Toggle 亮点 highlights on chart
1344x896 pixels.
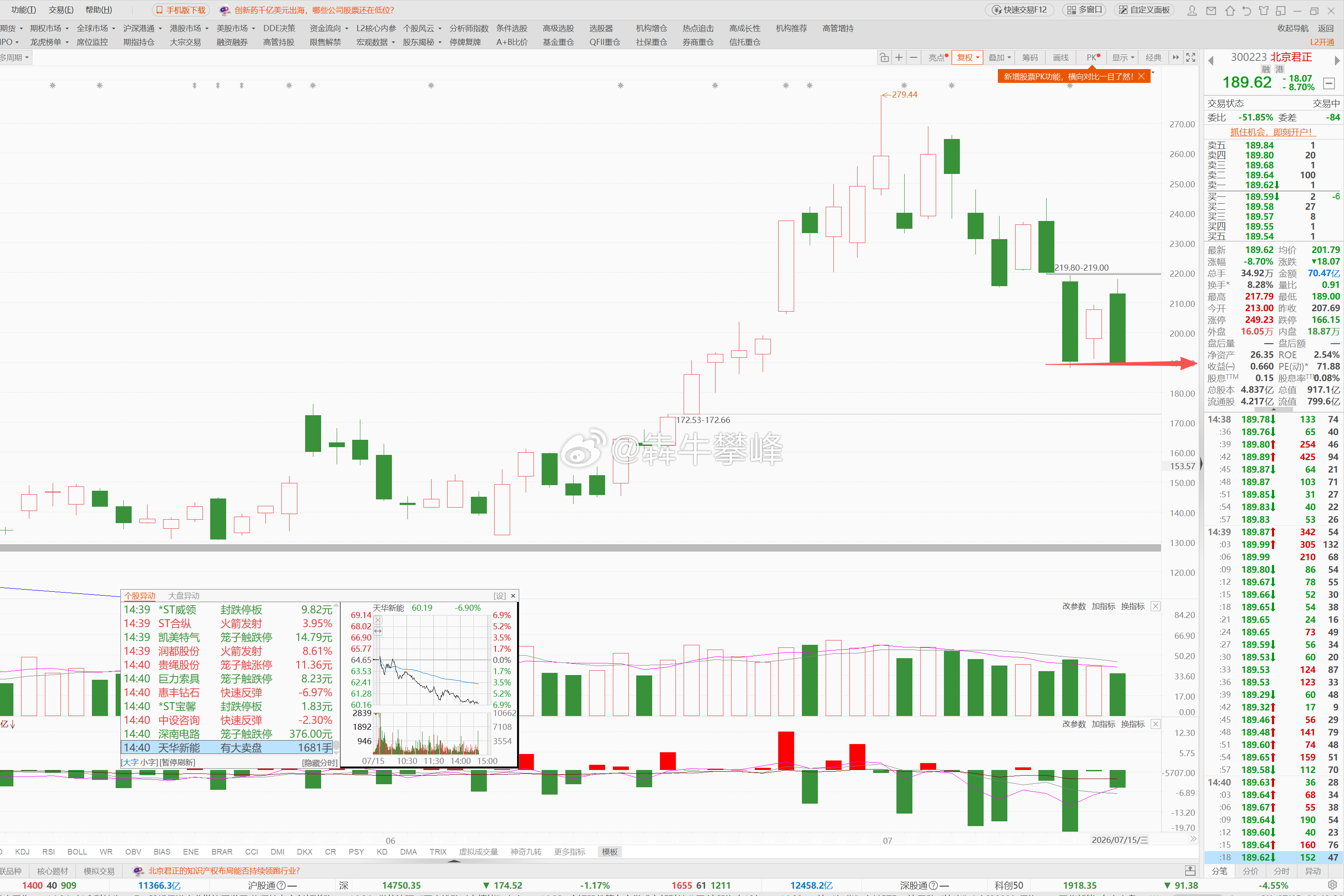point(938,58)
